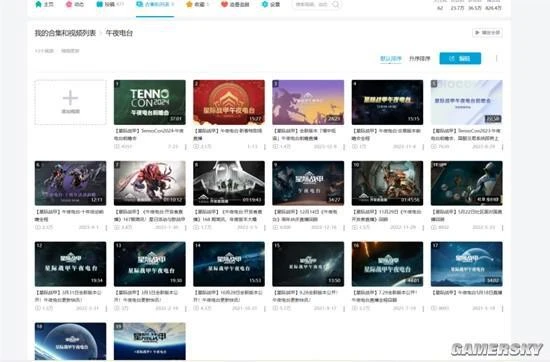
Task: Open options menu under video 8
Action: (265, 228)
